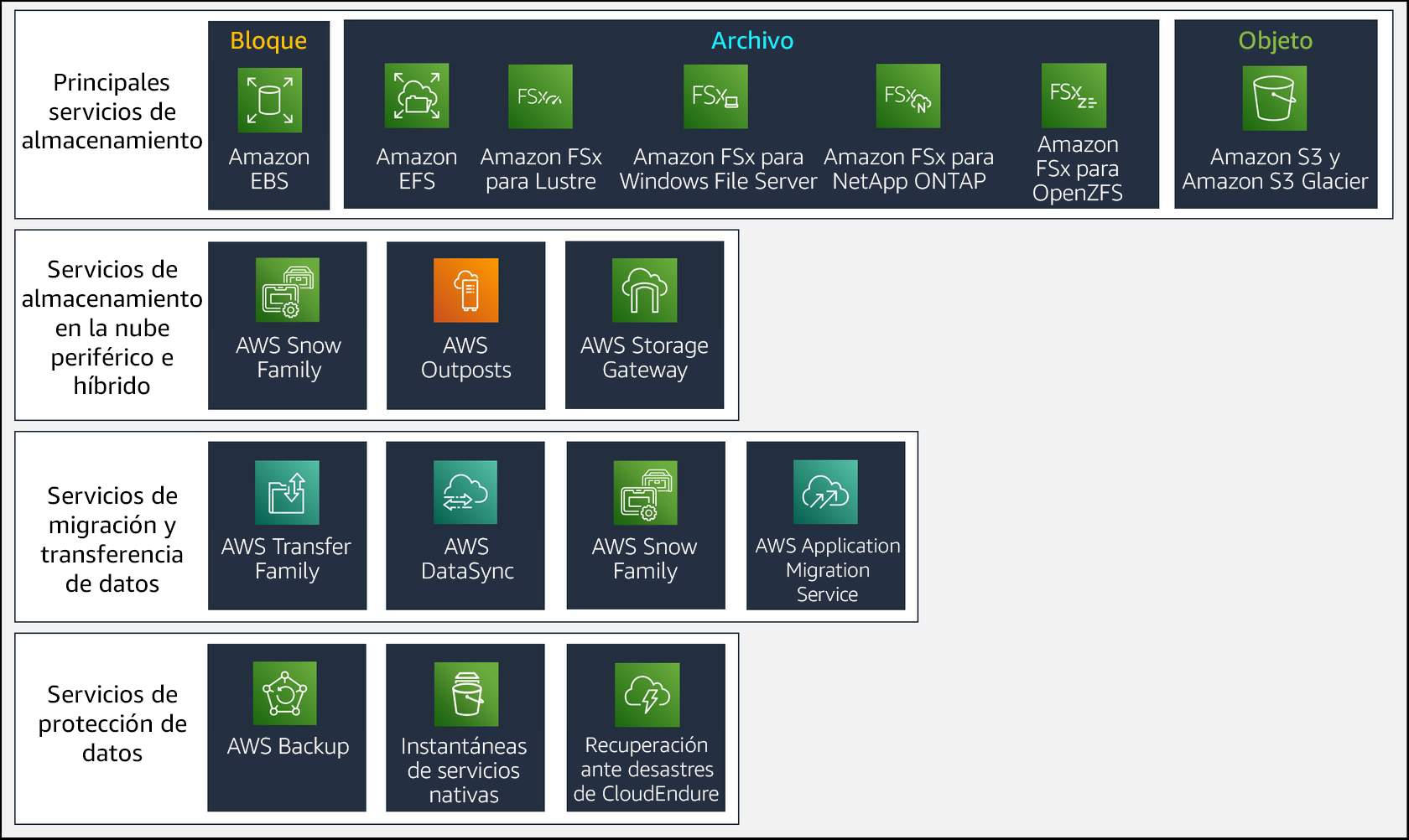Screen dimensions: 1409x840
Task: Select the AWS Backup icon
Action: 285,693
